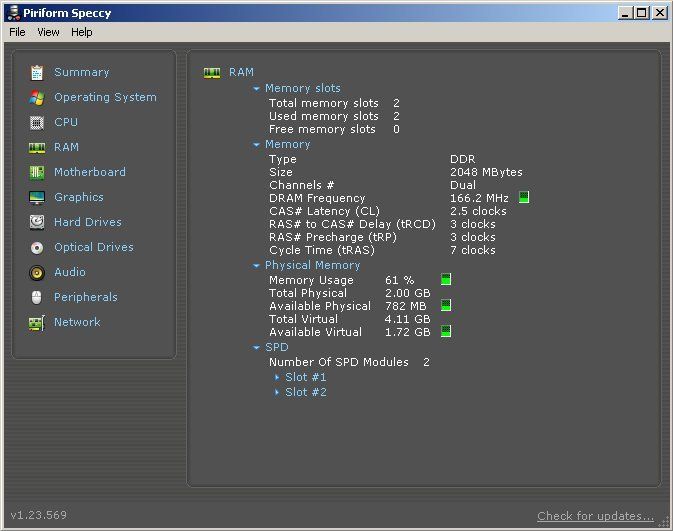Toggle the Memory Usage green indicator
Image resolution: width=673 pixels, height=531 pixels.
(x=446, y=280)
